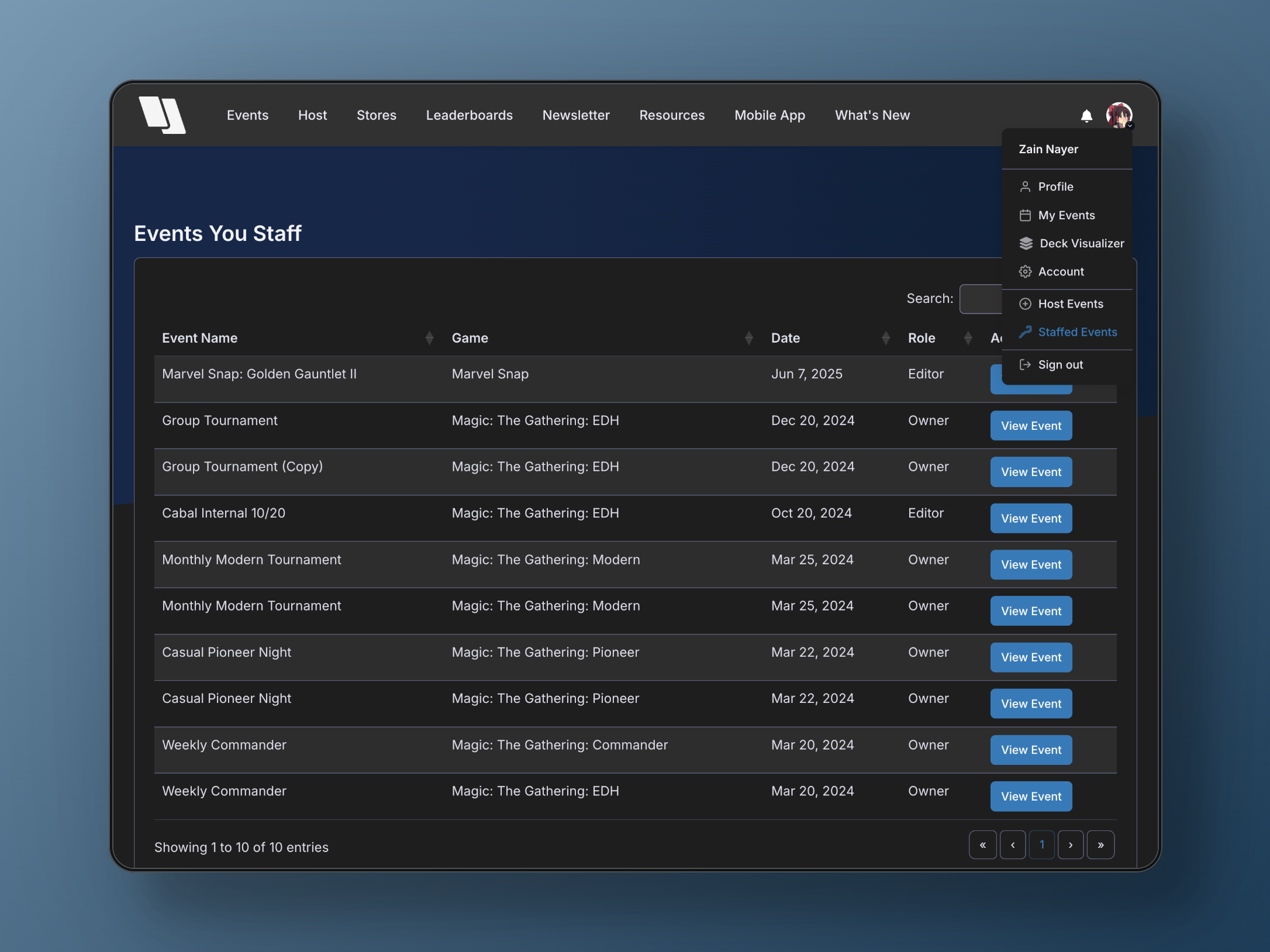The width and height of the screenshot is (1270, 952).
Task: Click the Sign out arrow icon
Action: pyautogui.click(x=1025, y=365)
